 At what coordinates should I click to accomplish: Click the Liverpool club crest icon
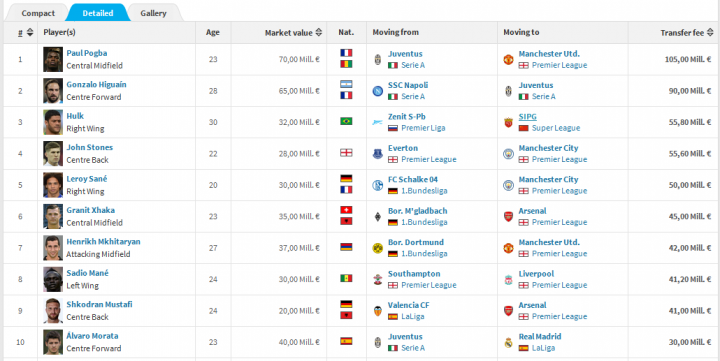(x=508, y=279)
